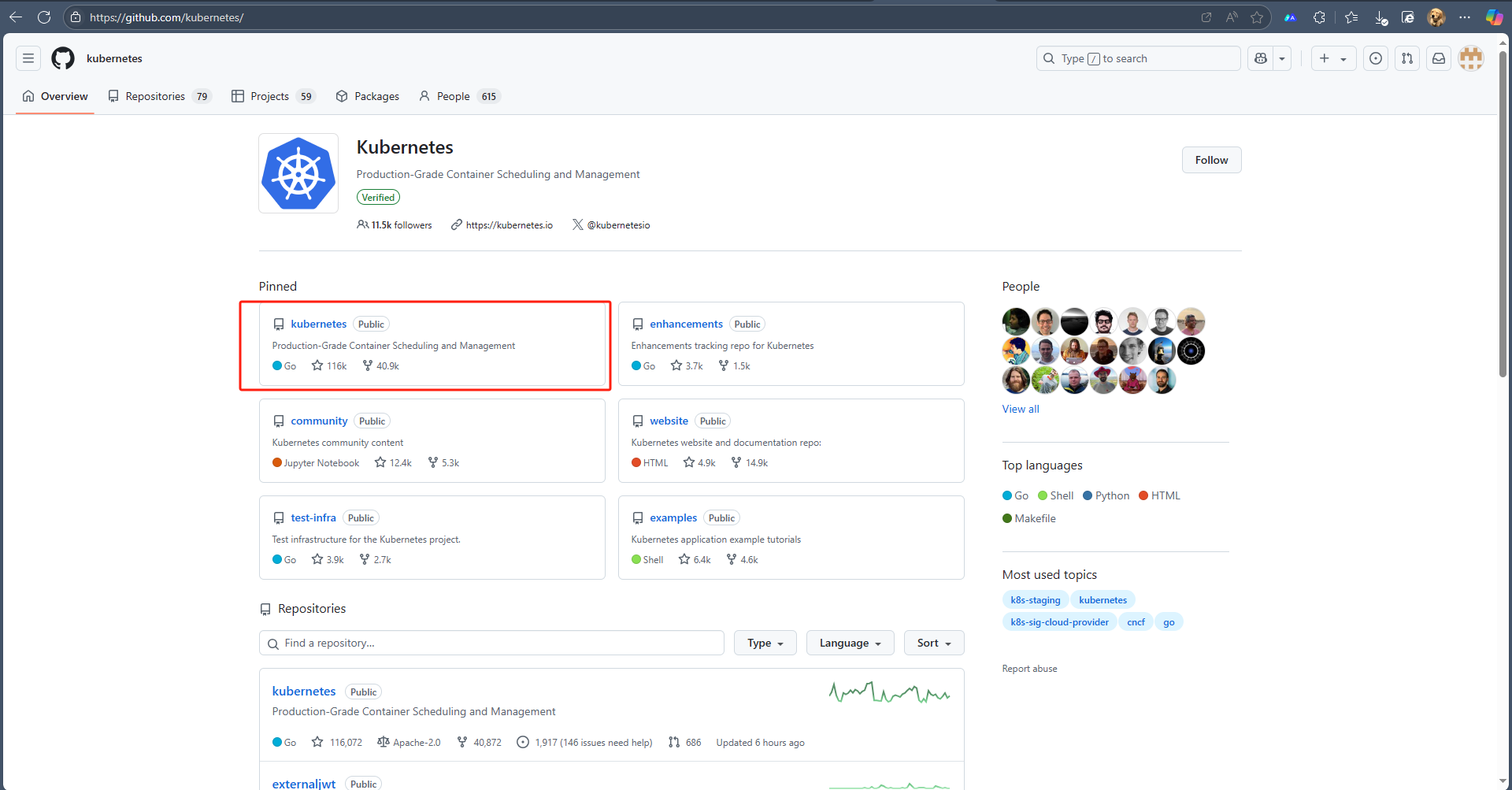Screen dimensions: 1512x790
Task: Open kubernetes repo issues count 1,917
Action: pos(584,743)
